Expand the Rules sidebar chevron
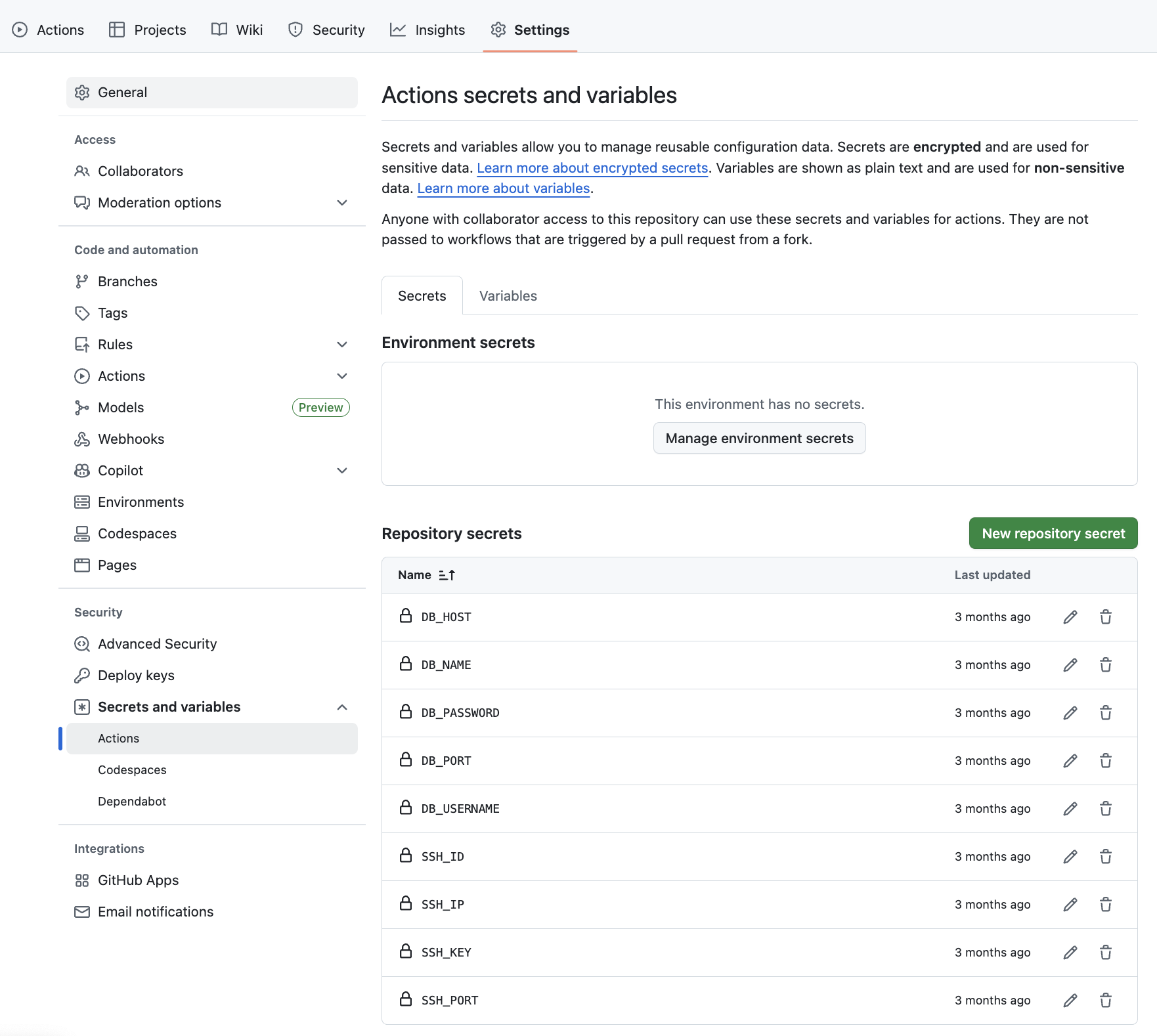 click(342, 345)
